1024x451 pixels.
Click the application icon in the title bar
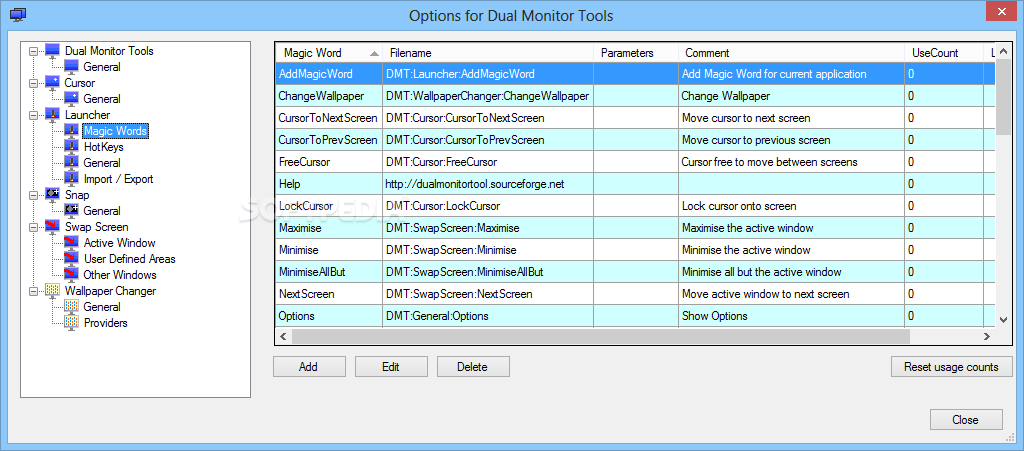pos(18,14)
